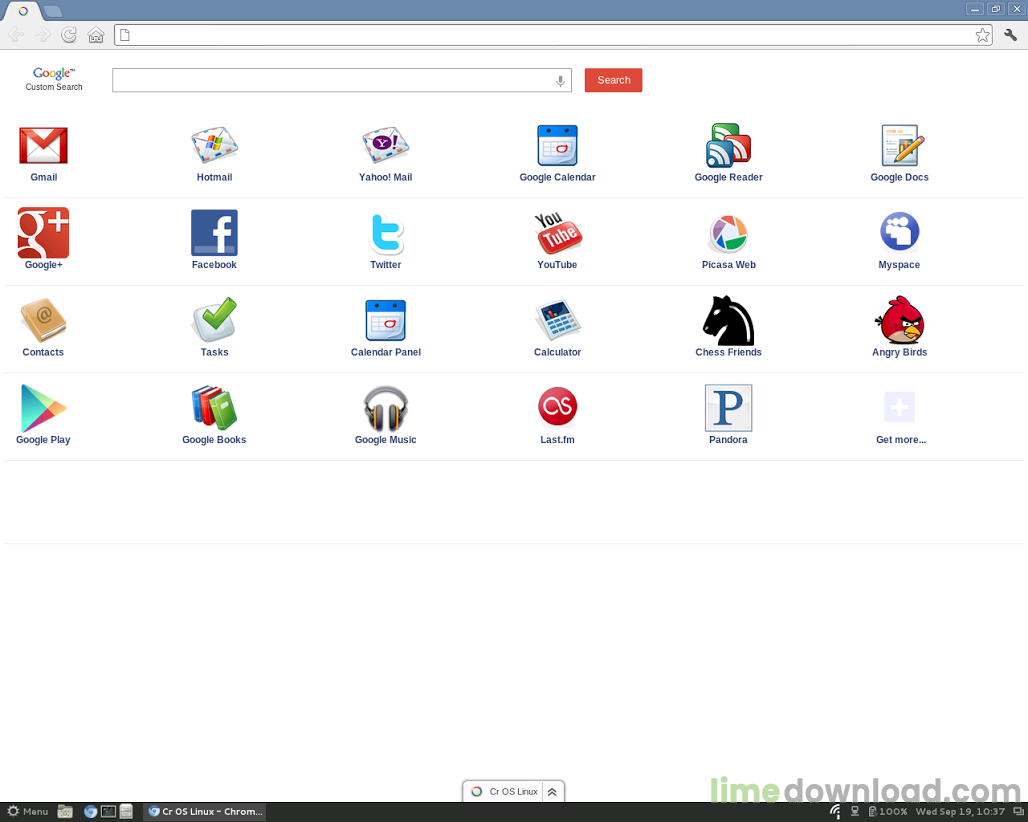The height and width of the screenshot is (822, 1028).
Task: Click the 100% battery indicator
Action: click(888, 812)
